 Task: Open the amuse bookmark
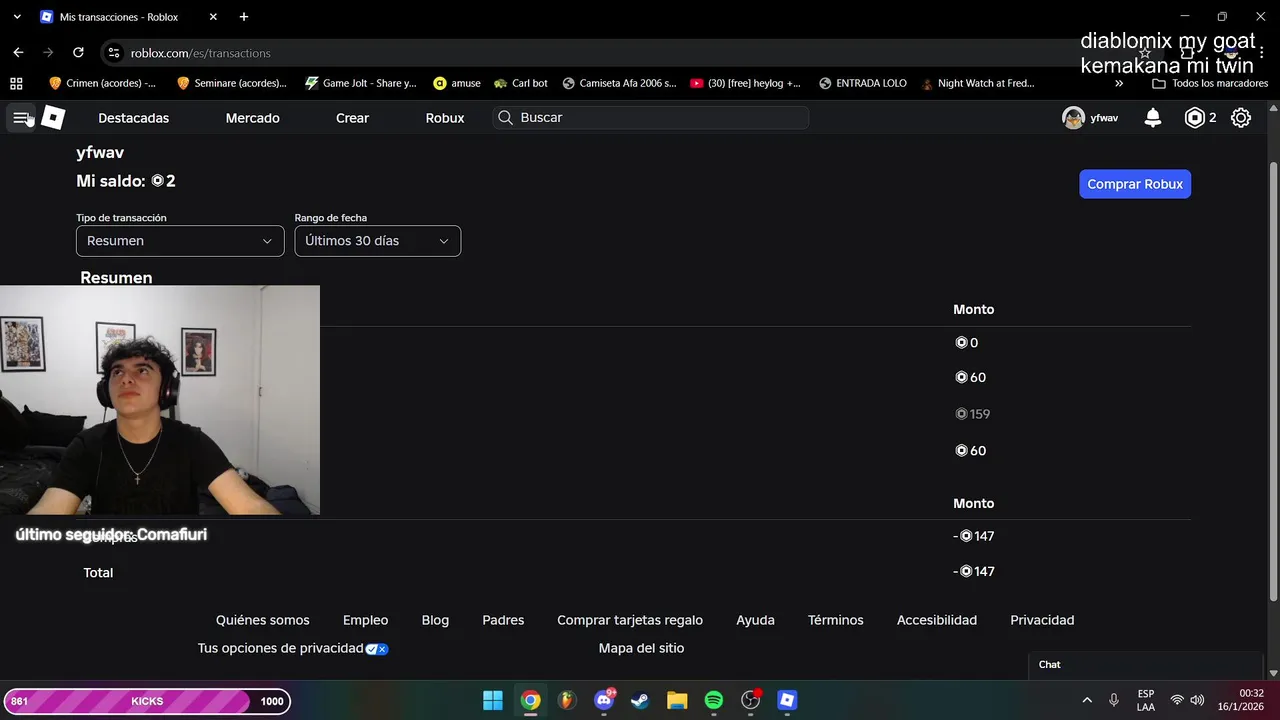click(457, 83)
